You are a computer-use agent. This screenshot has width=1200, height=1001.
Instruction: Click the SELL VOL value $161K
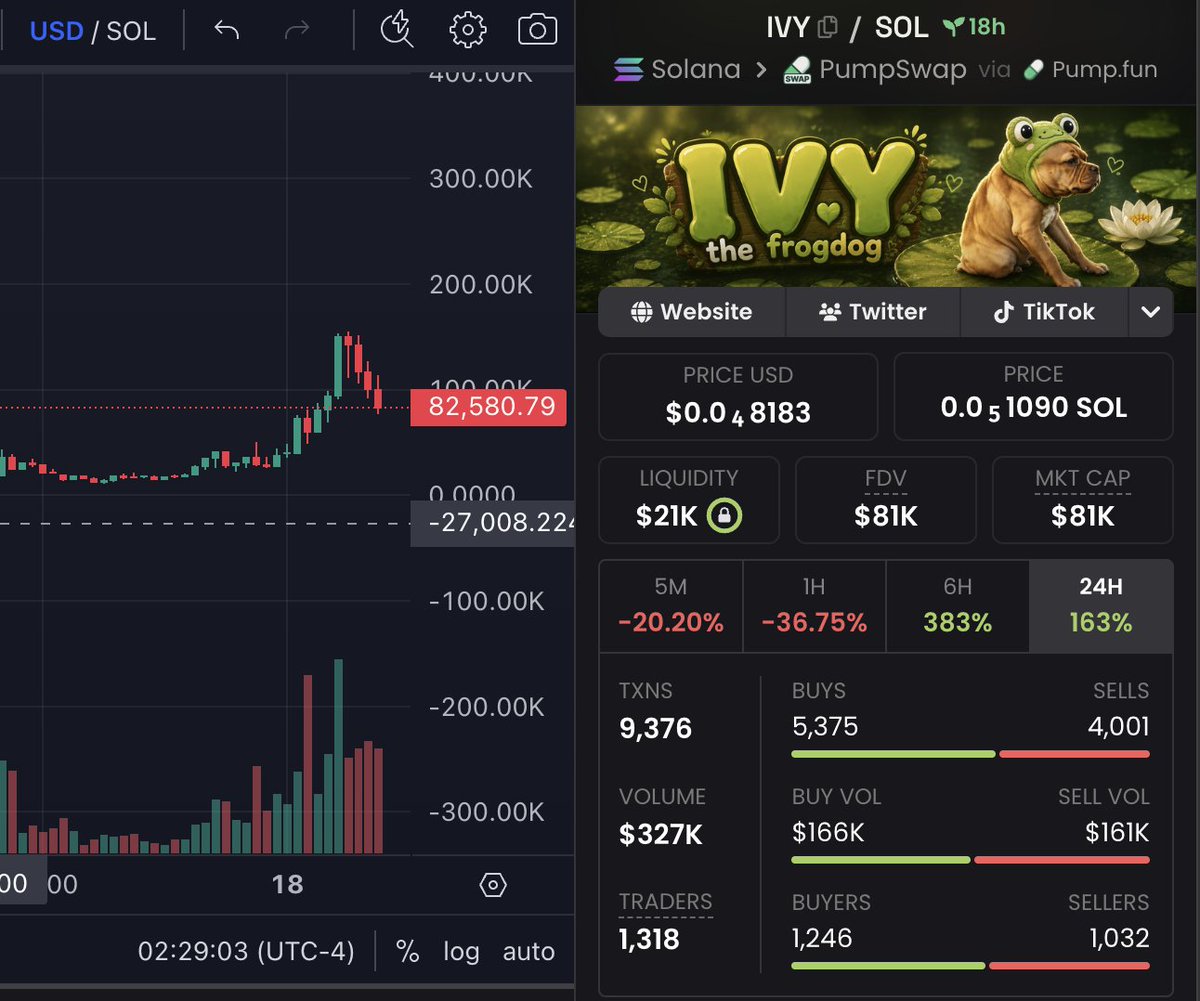coord(1117,832)
